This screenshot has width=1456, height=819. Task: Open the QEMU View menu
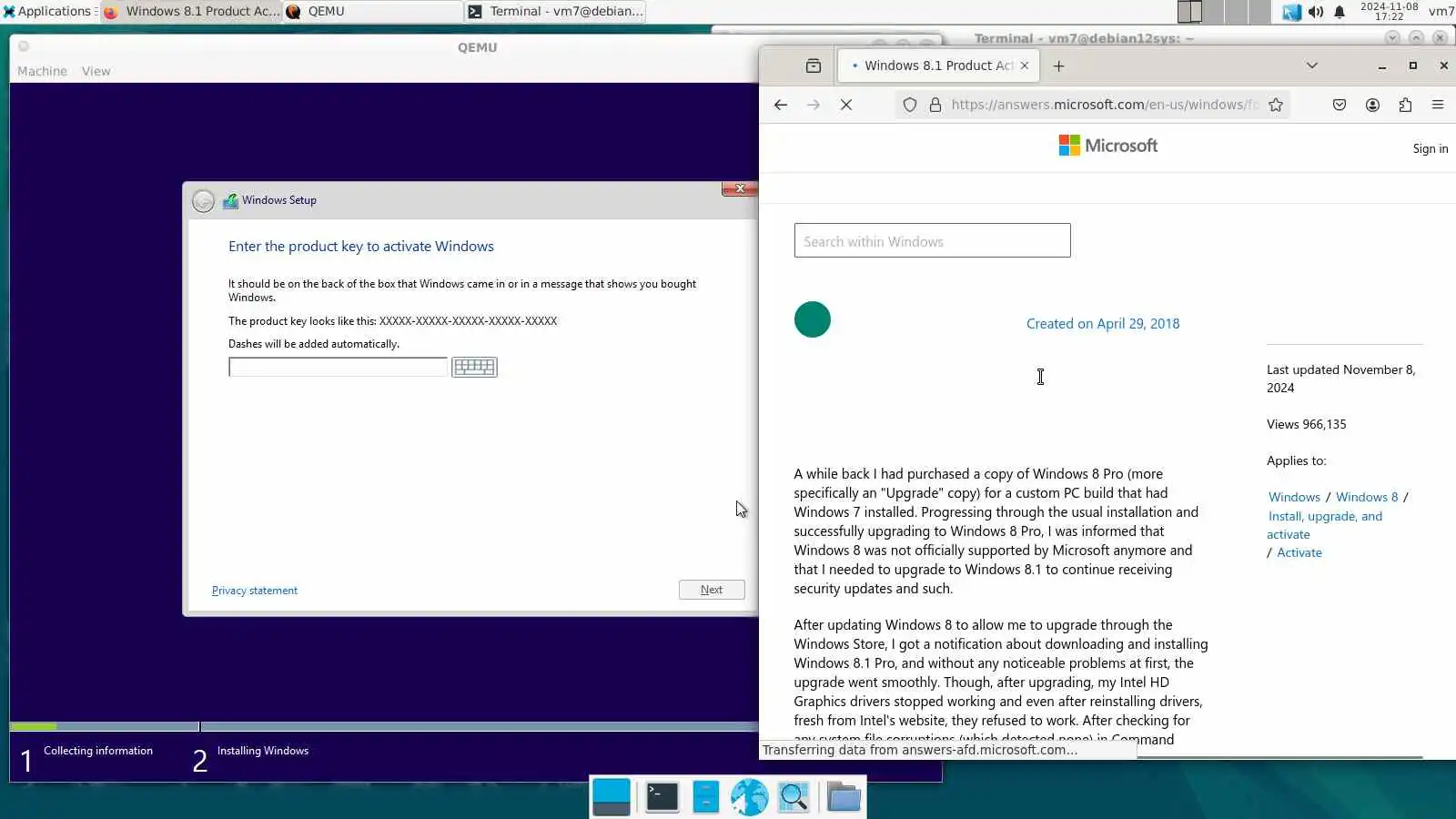(96, 71)
